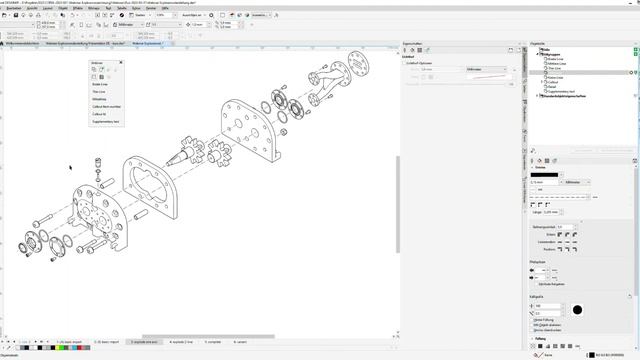Image resolution: width=640 pixels, height=360 pixels.
Task: Click the style tool icon below the styles tree
Action: point(533,151)
